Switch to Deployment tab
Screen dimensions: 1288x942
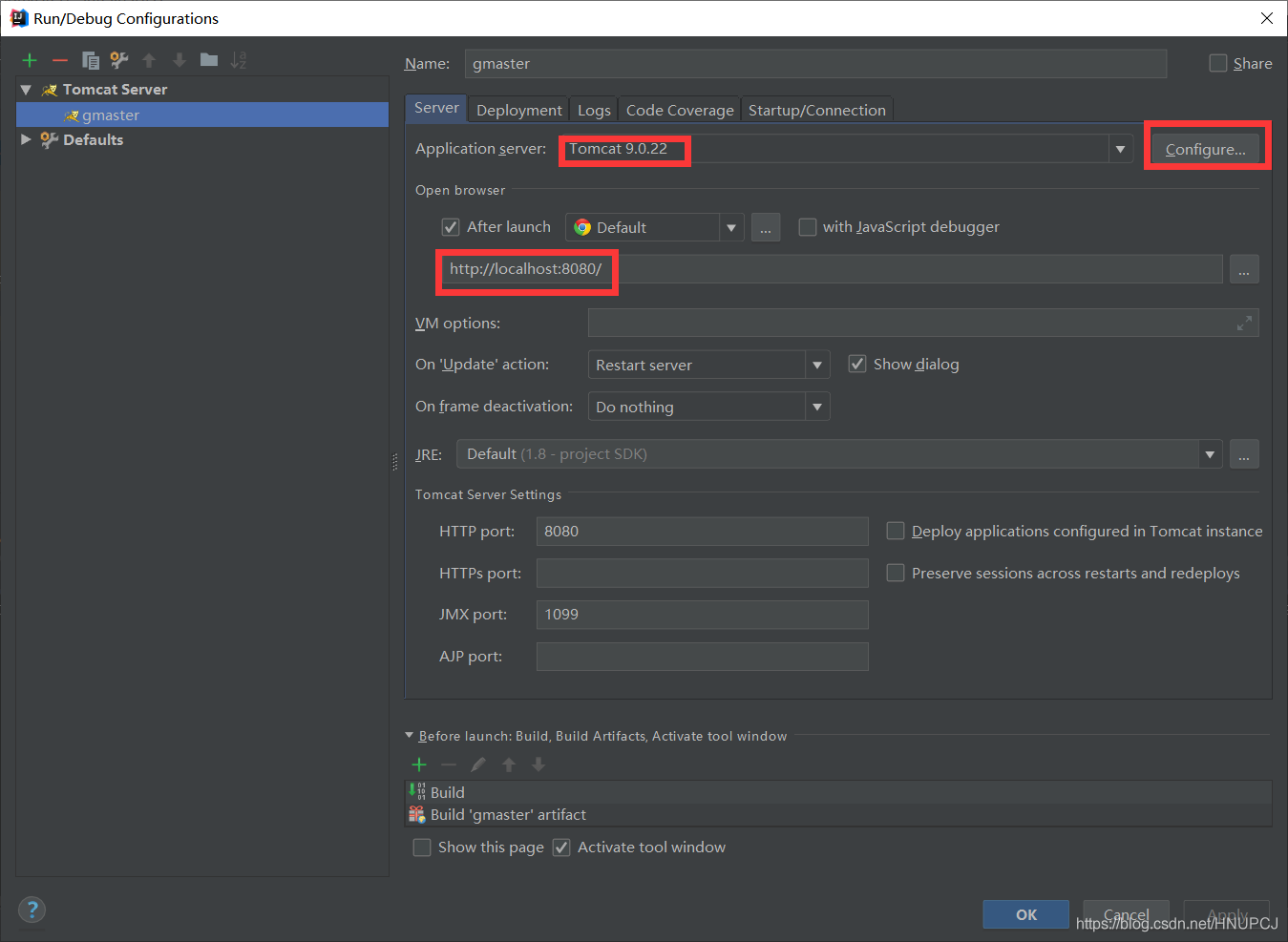pyautogui.click(x=519, y=110)
